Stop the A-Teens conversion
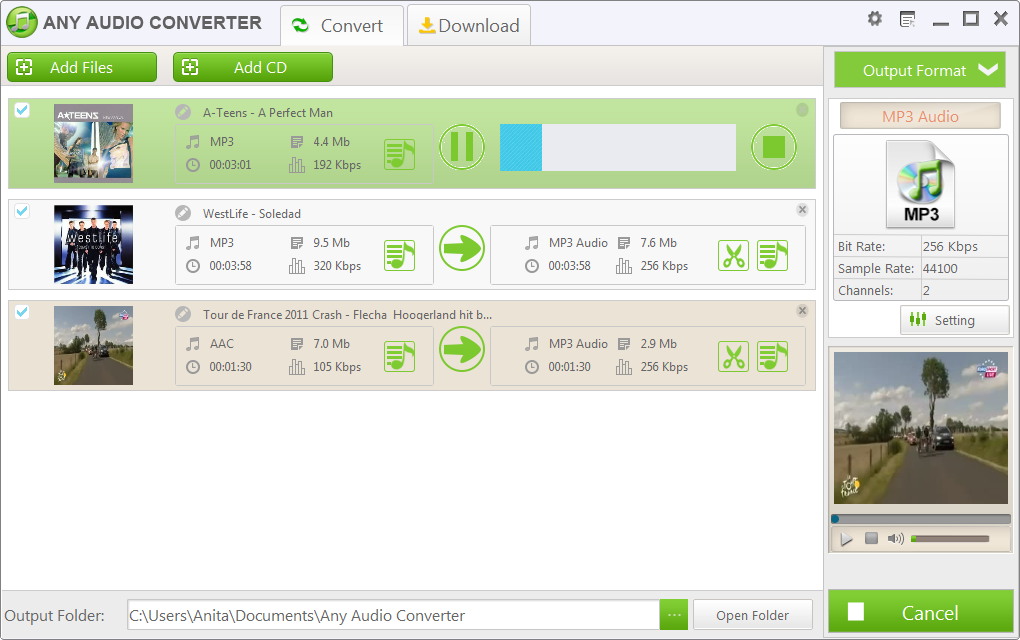The width and height of the screenshot is (1020, 640). [x=774, y=147]
